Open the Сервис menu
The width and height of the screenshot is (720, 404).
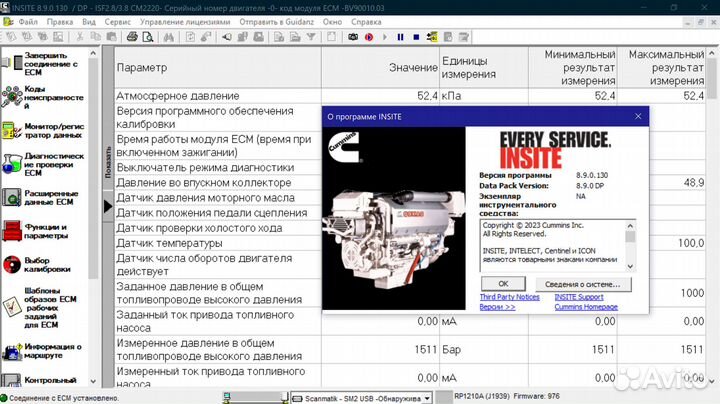118,20
